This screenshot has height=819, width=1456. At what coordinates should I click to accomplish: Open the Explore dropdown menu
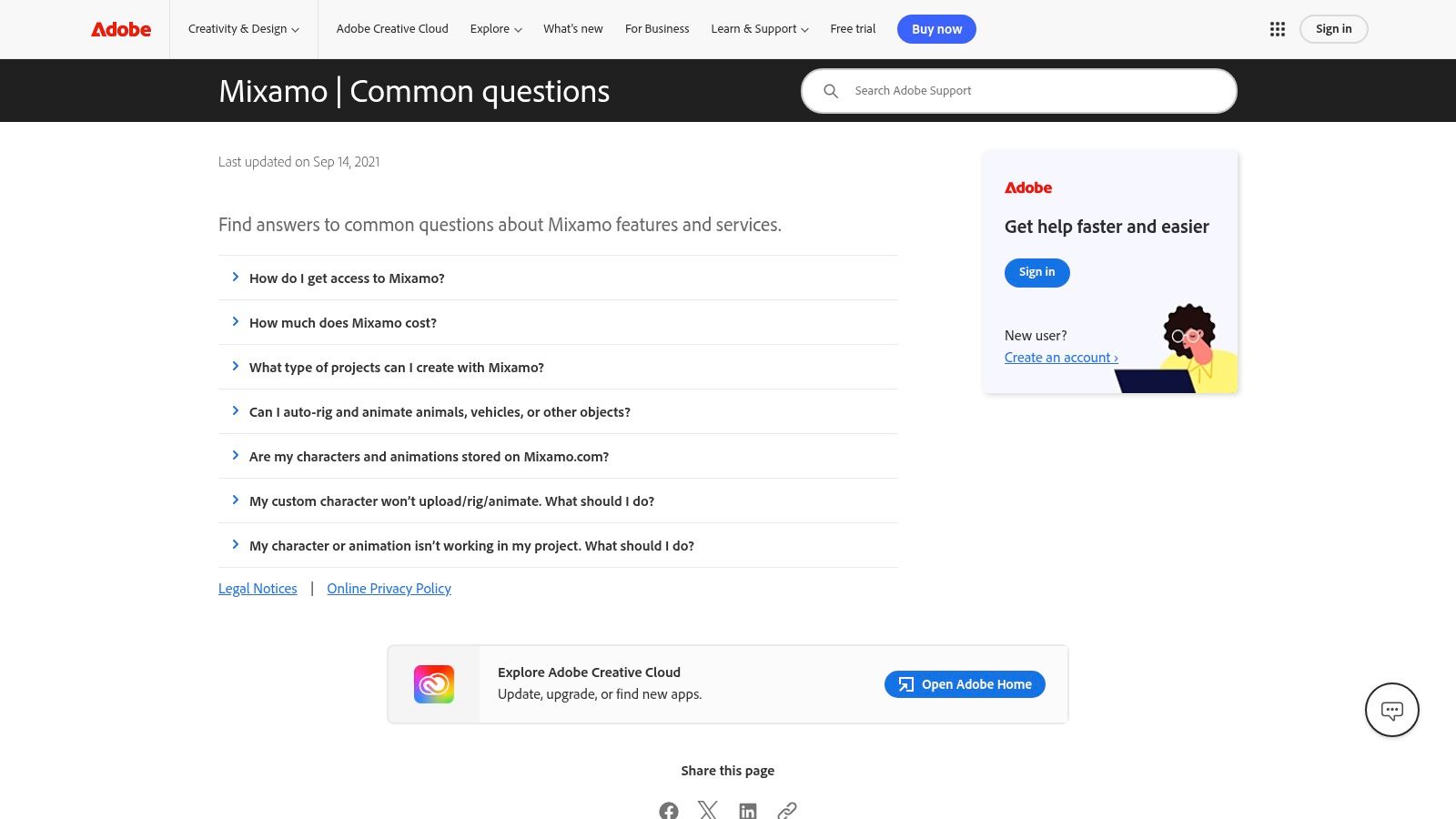(x=496, y=29)
